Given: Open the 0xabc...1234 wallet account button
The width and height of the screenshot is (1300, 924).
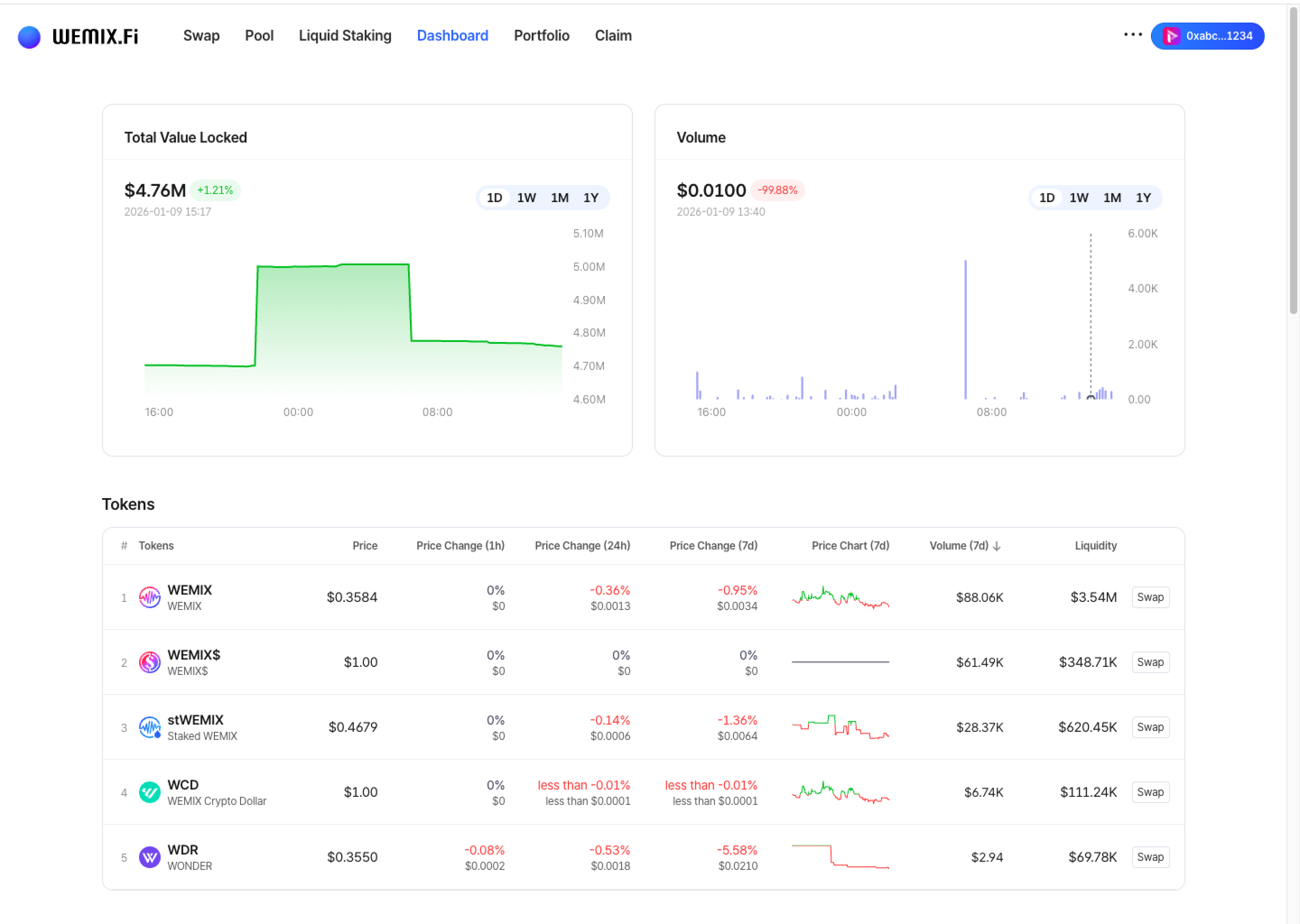Looking at the screenshot, I should pyautogui.click(x=1207, y=37).
